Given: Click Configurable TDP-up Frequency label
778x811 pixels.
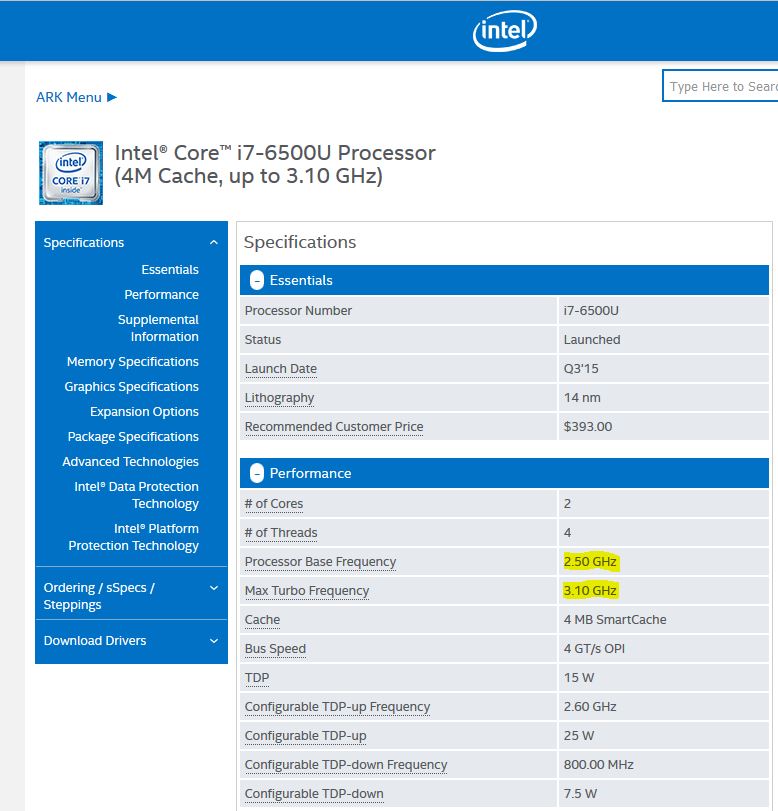Looking at the screenshot, I should coord(337,707).
